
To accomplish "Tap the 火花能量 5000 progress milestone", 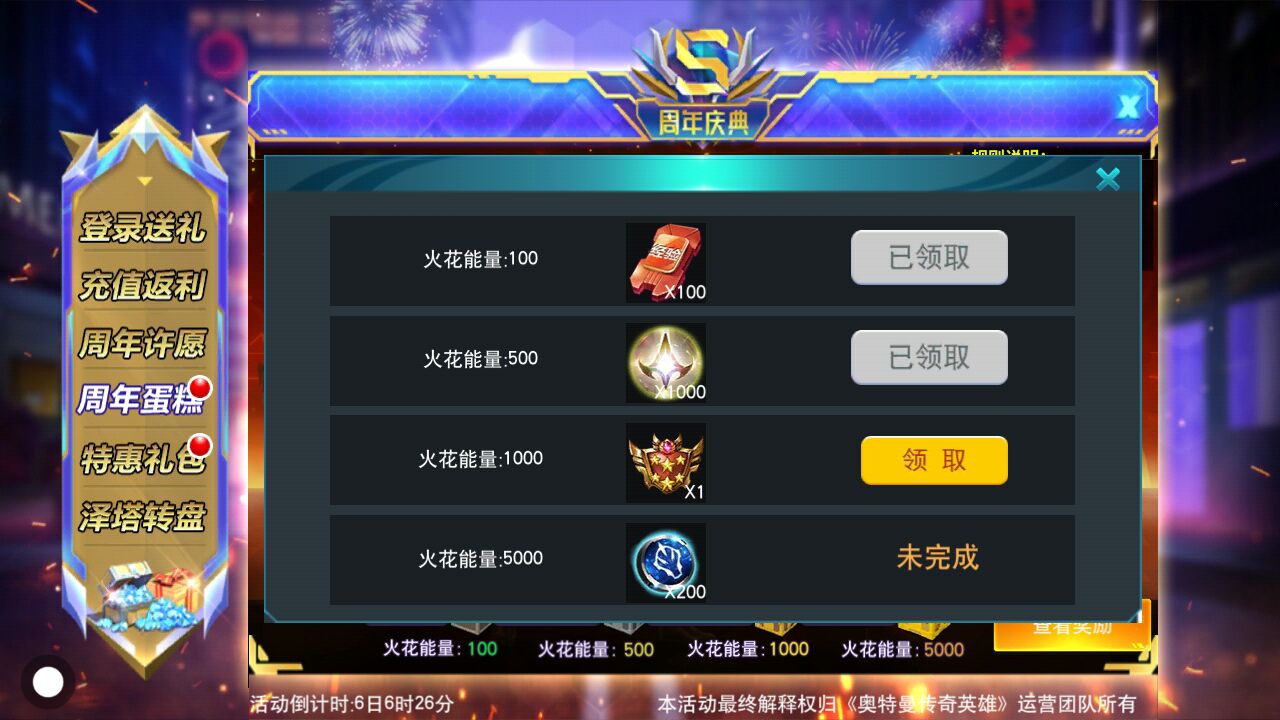I will 903,649.
